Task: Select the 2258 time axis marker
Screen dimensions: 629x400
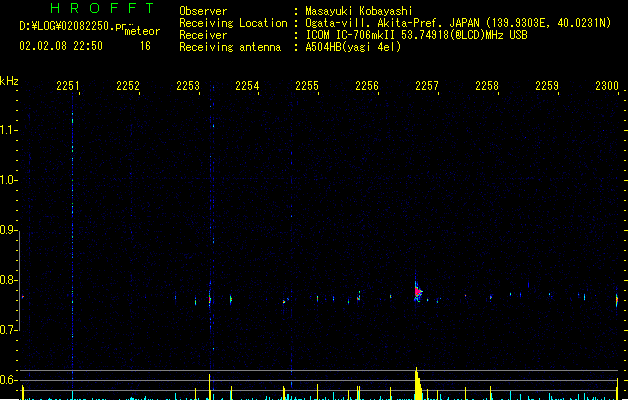Action: point(487,86)
